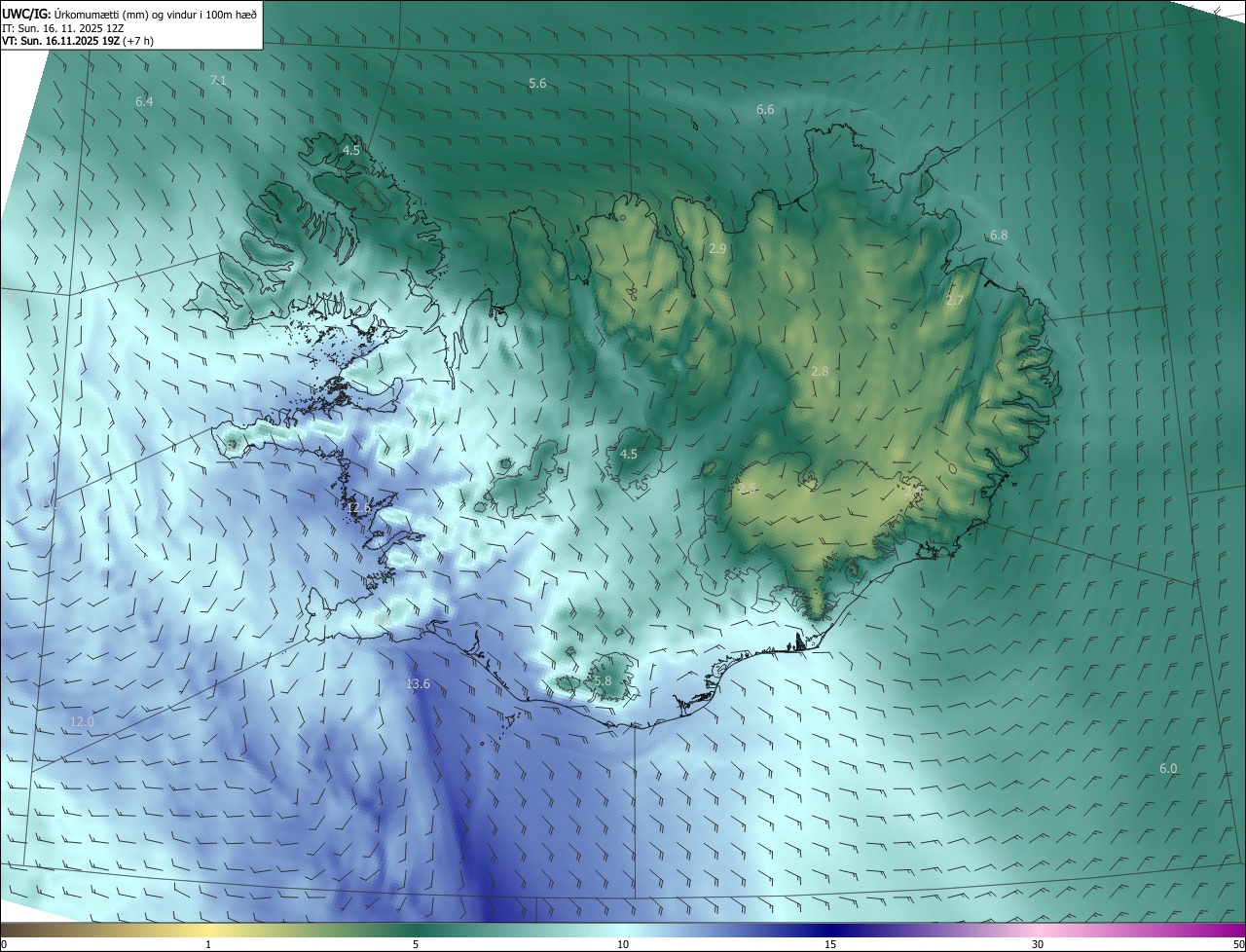Screen dimensions: 1246x952
Task: Click the title 'Úrkomumætti (mm) og vindur í 100m hæð'
Action: 156,13
